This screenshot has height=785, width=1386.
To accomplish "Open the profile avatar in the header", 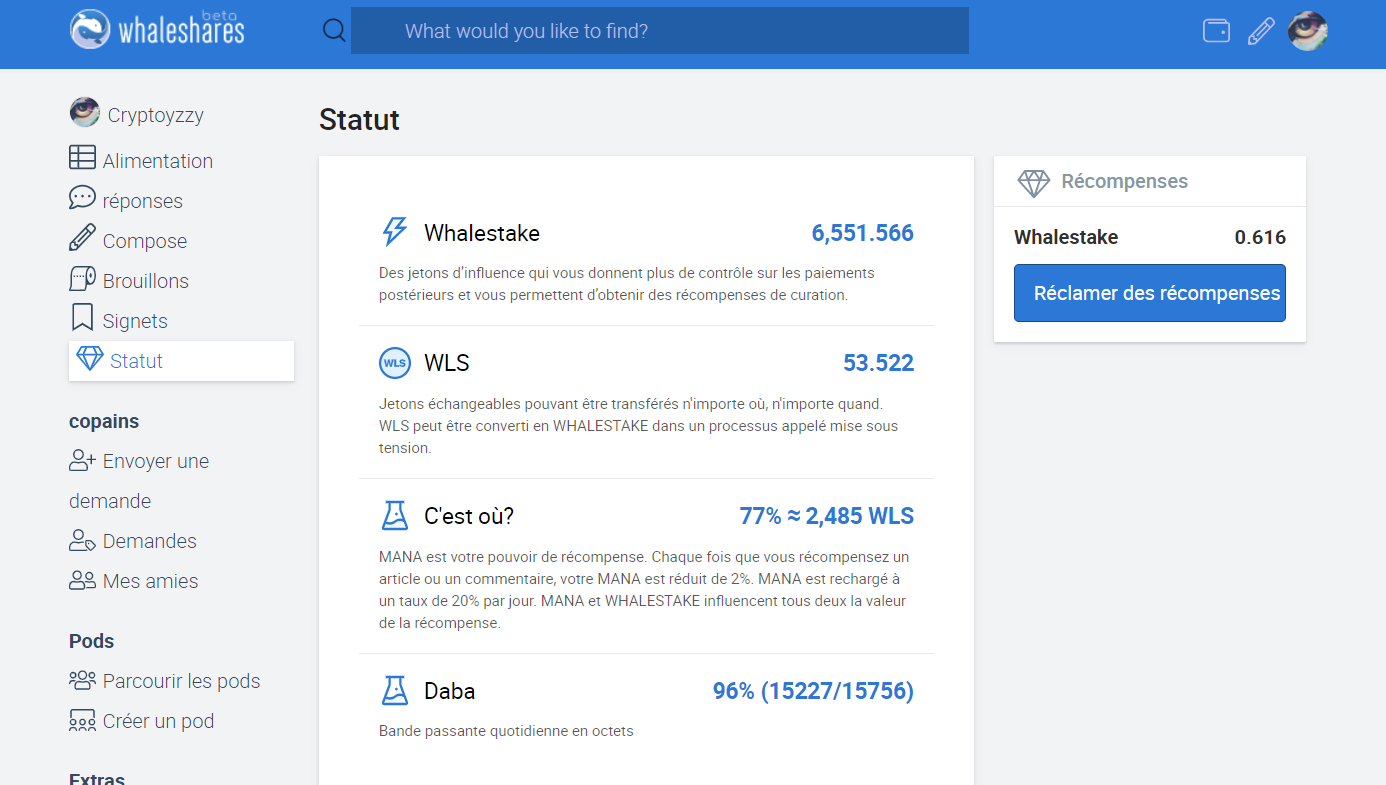I will 1308,31.
